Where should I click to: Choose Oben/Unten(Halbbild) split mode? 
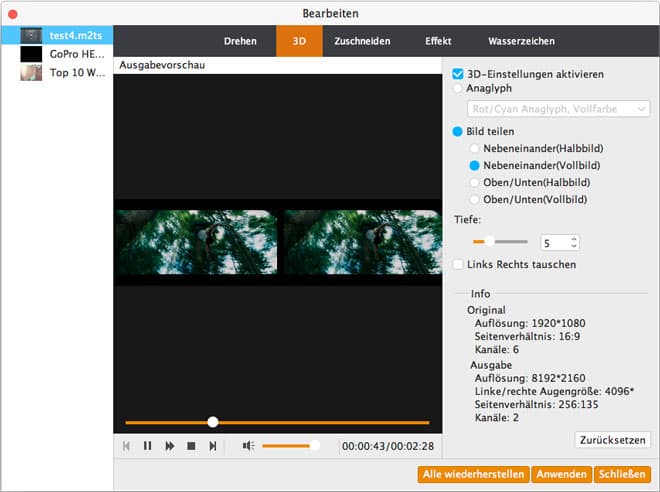click(x=476, y=183)
